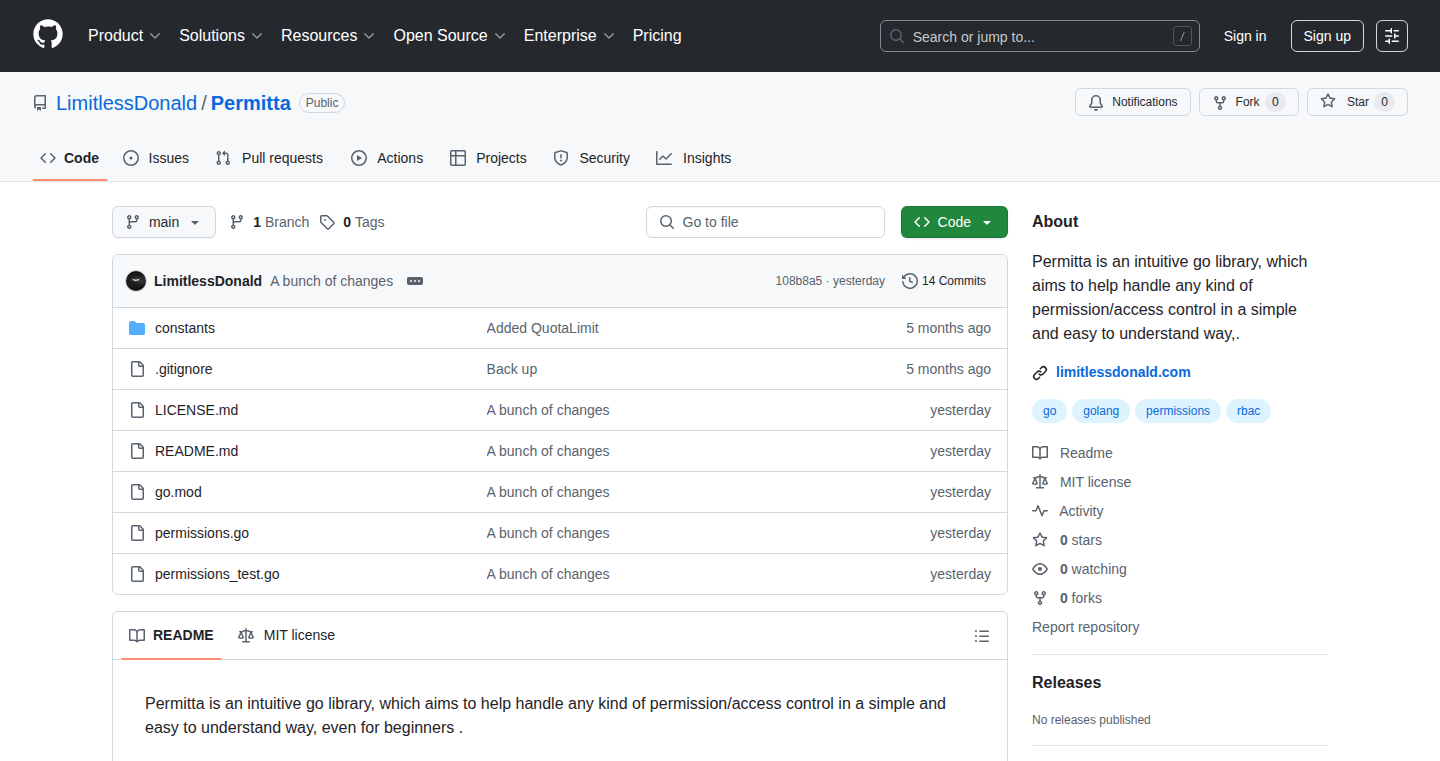Viewport: 1440px width, 761px height.
Task: Open commit hash 108b8a5
Action: (799, 281)
